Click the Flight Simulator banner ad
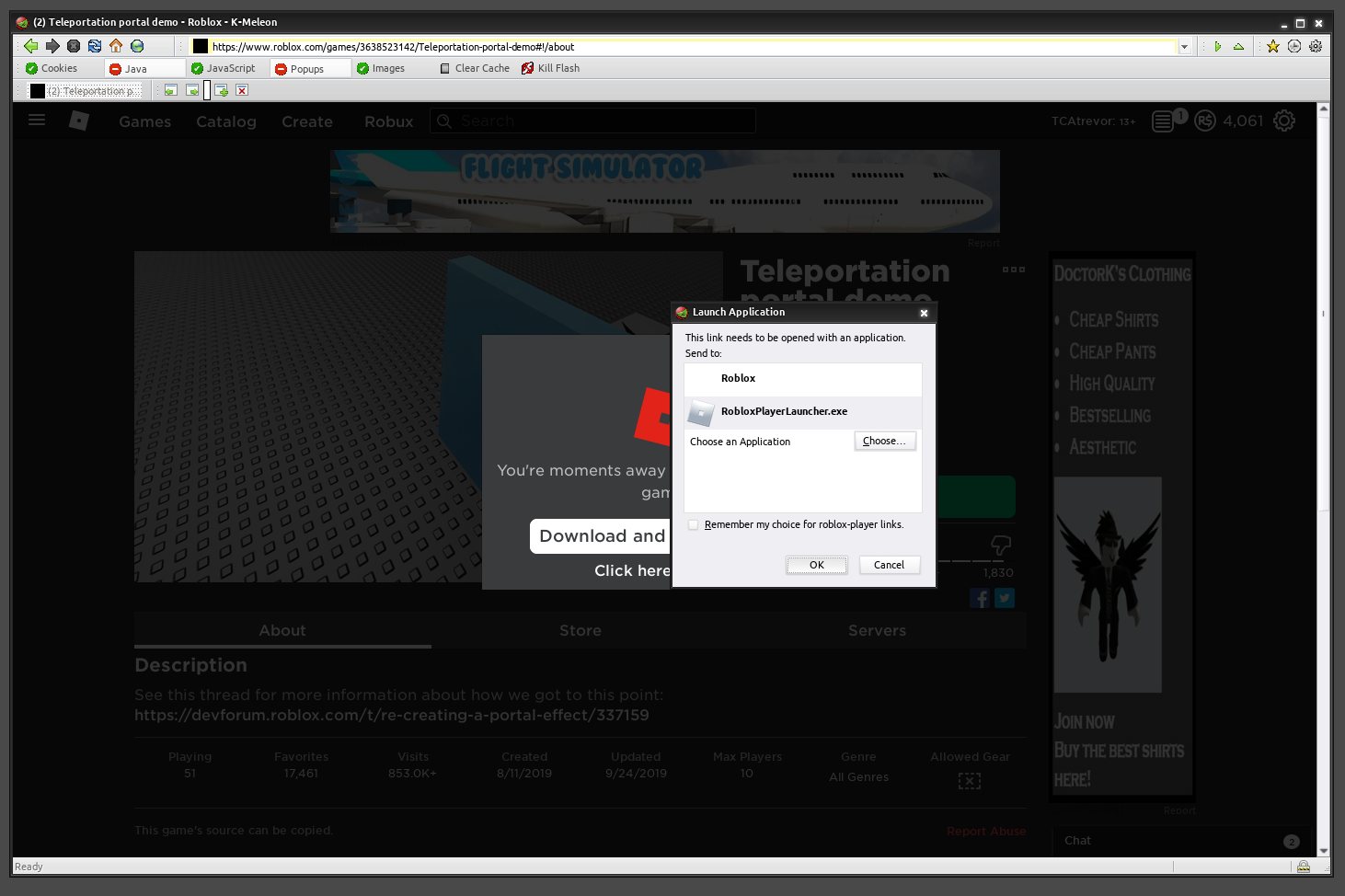1345x896 pixels. pyautogui.click(x=665, y=191)
